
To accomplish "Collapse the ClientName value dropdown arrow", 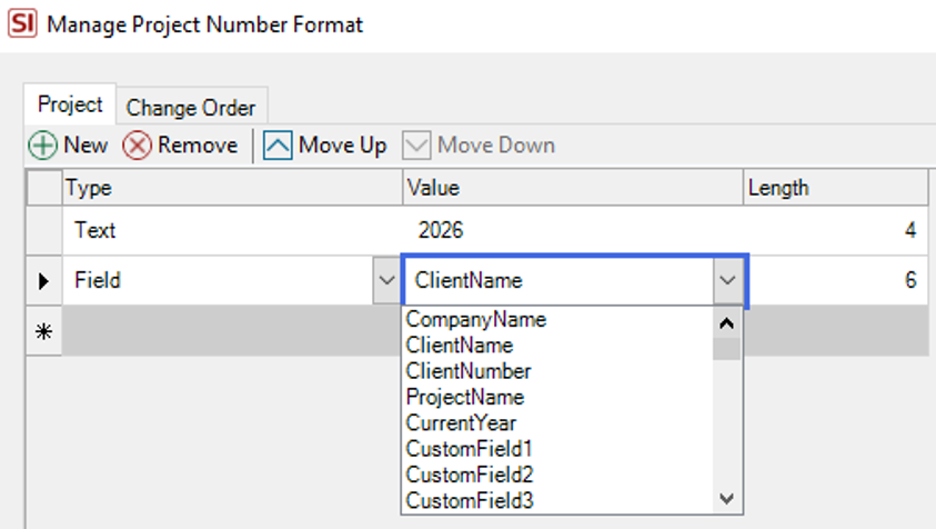I will point(726,281).
